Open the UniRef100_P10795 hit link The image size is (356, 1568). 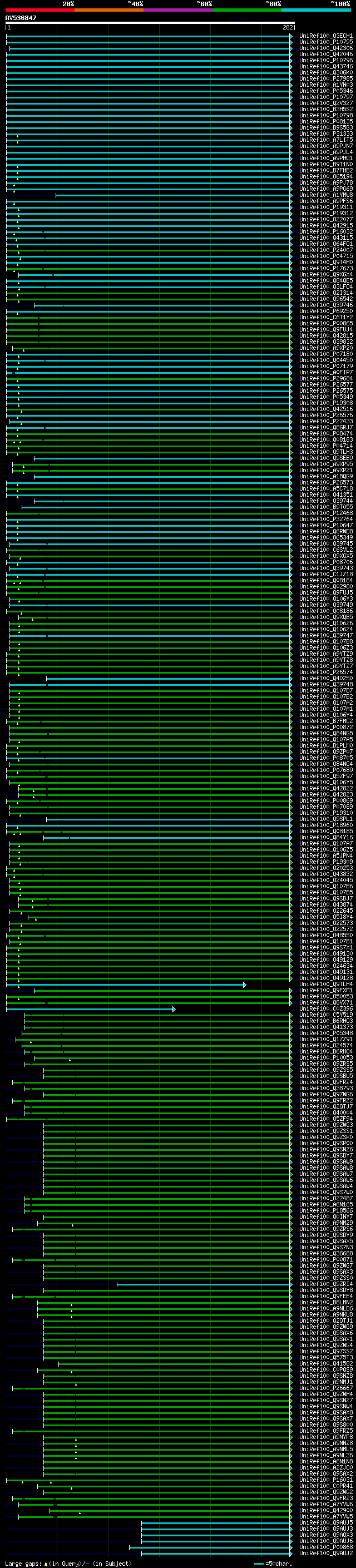325,42
